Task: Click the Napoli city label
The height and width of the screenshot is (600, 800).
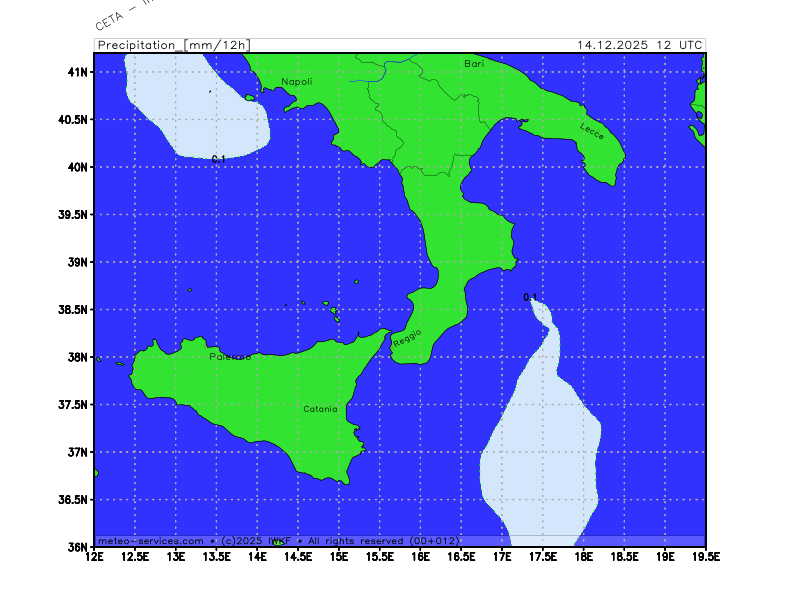Action: tap(296, 82)
